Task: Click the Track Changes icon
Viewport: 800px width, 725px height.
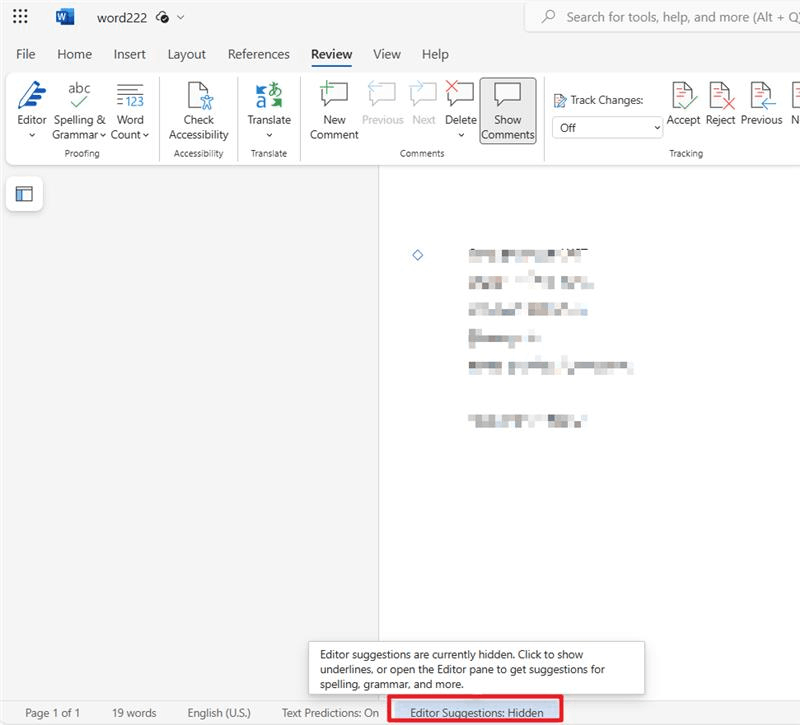Action: click(x=560, y=101)
